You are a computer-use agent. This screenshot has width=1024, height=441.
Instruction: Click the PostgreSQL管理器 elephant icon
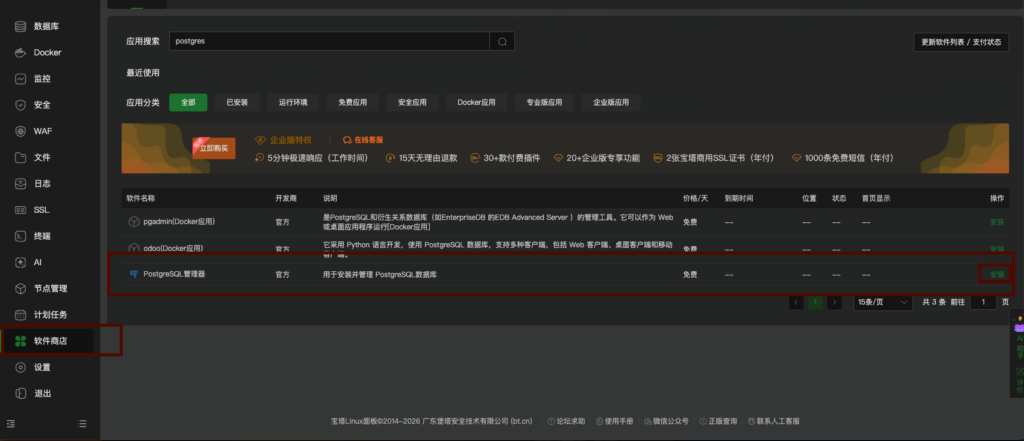click(134, 274)
